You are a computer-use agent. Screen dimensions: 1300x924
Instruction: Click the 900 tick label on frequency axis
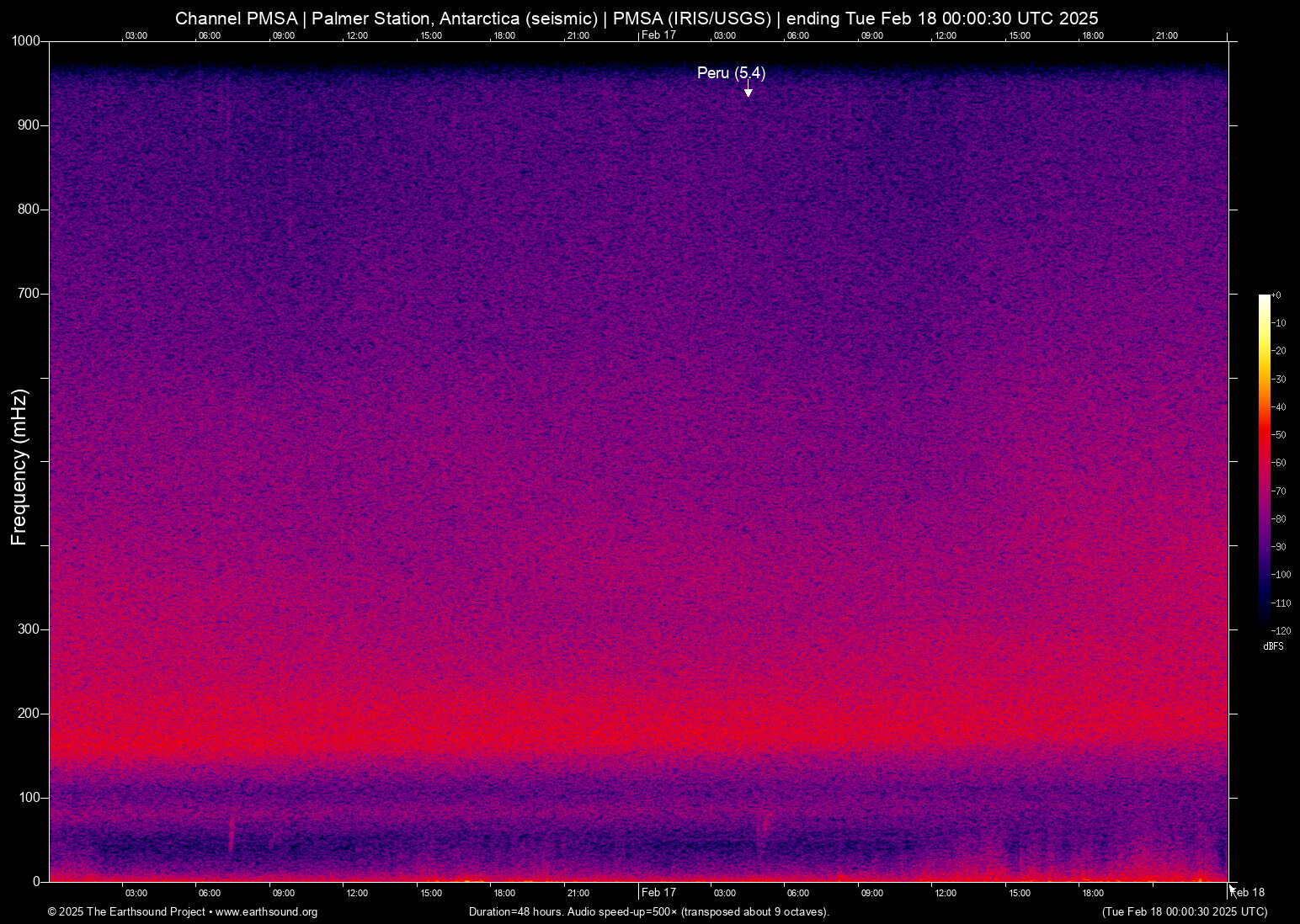[x=29, y=125]
